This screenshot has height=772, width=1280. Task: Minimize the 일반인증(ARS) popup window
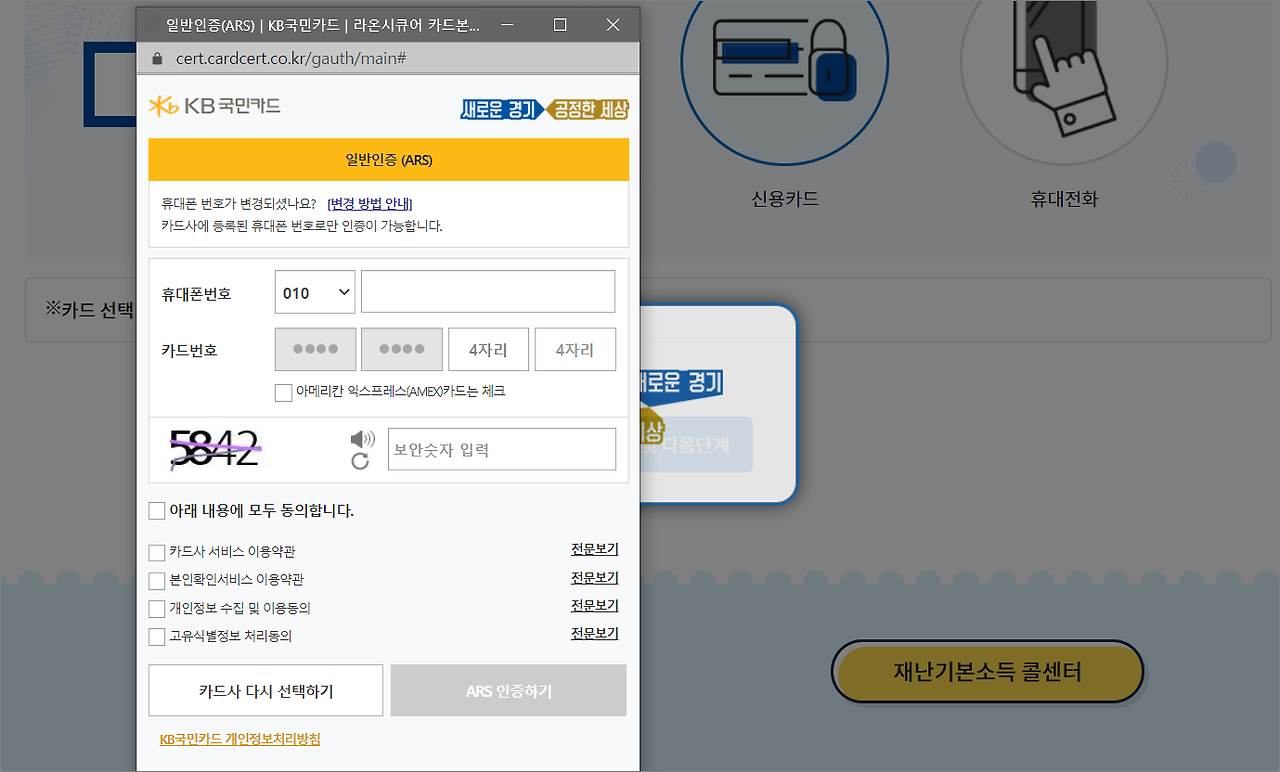(509, 24)
